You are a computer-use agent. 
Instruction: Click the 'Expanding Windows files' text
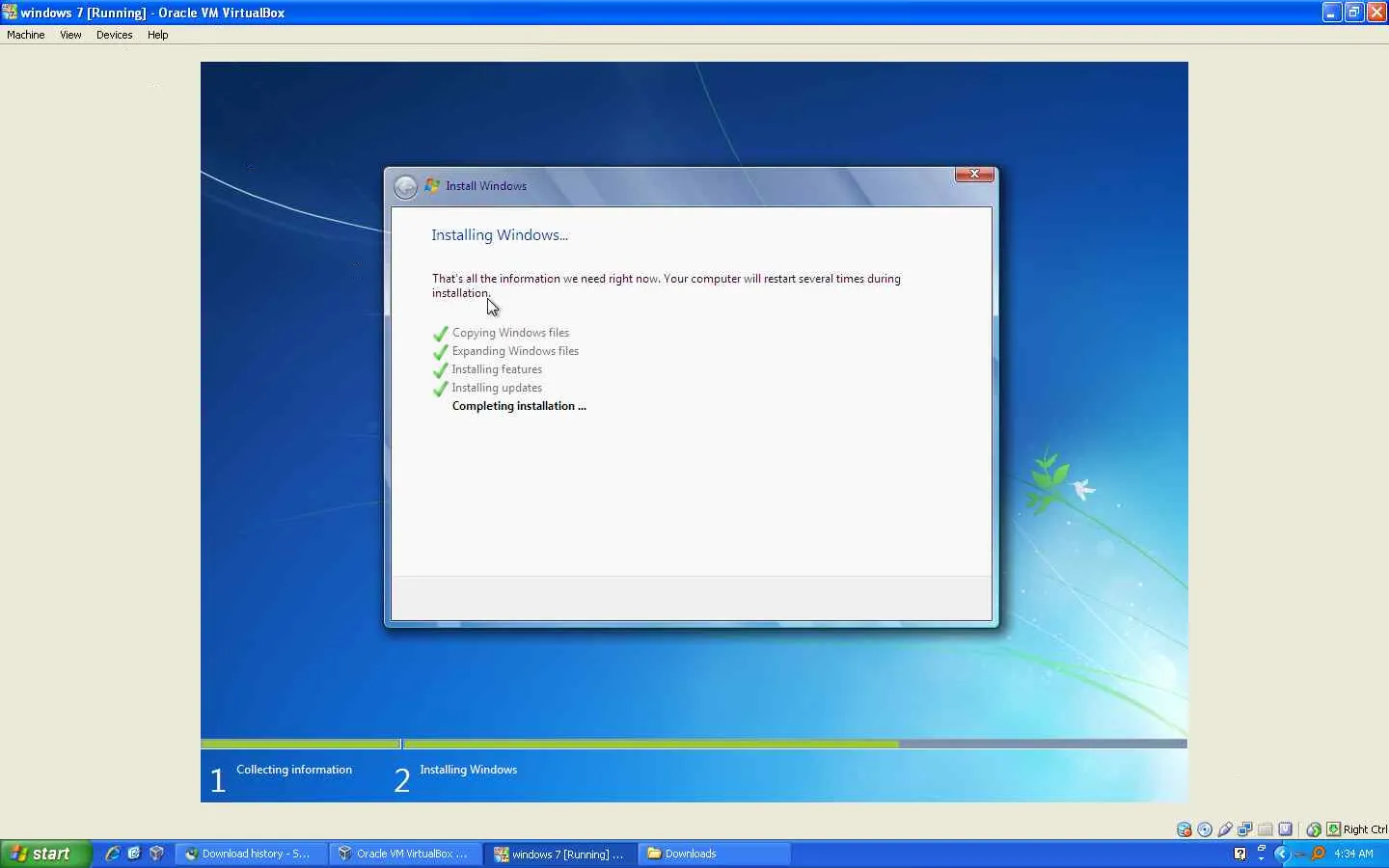515,351
